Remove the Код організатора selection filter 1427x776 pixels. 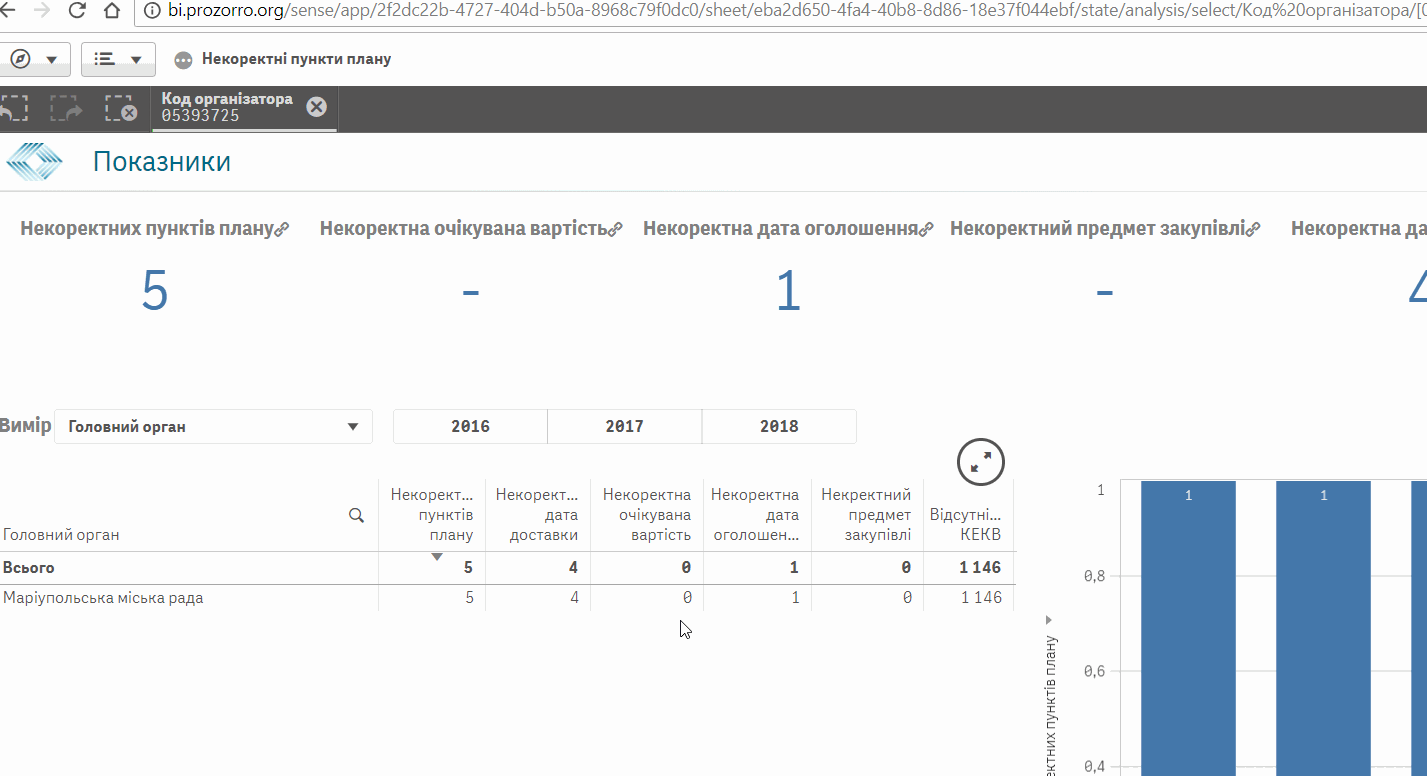tap(316, 107)
